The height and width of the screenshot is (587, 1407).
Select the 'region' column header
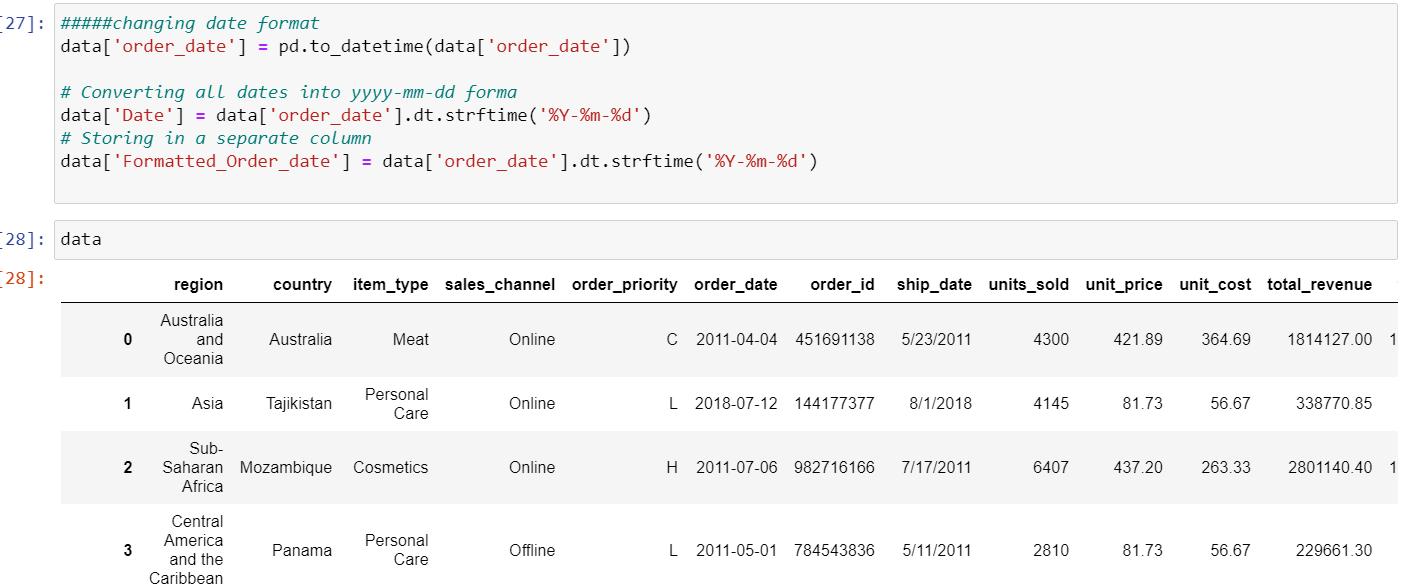[198, 285]
